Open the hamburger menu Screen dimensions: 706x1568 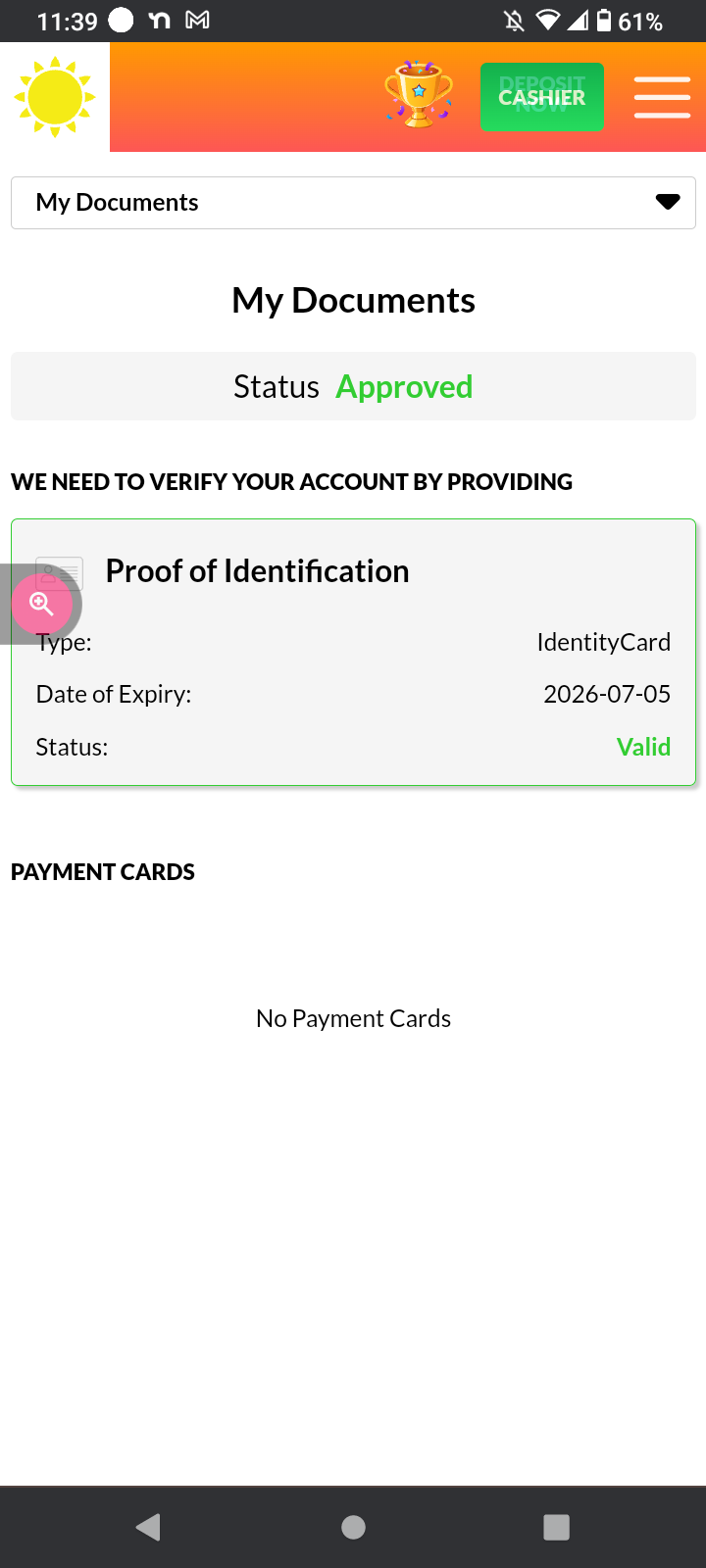pos(662,97)
